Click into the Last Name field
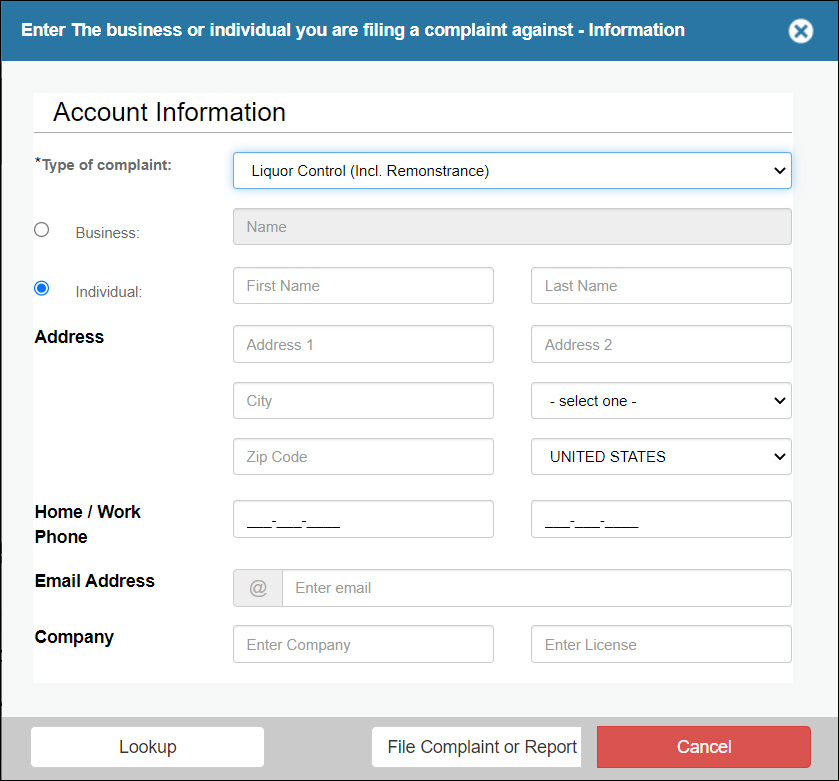The height and width of the screenshot is (781, 839). pyautogui.click(x=661, y=286)
